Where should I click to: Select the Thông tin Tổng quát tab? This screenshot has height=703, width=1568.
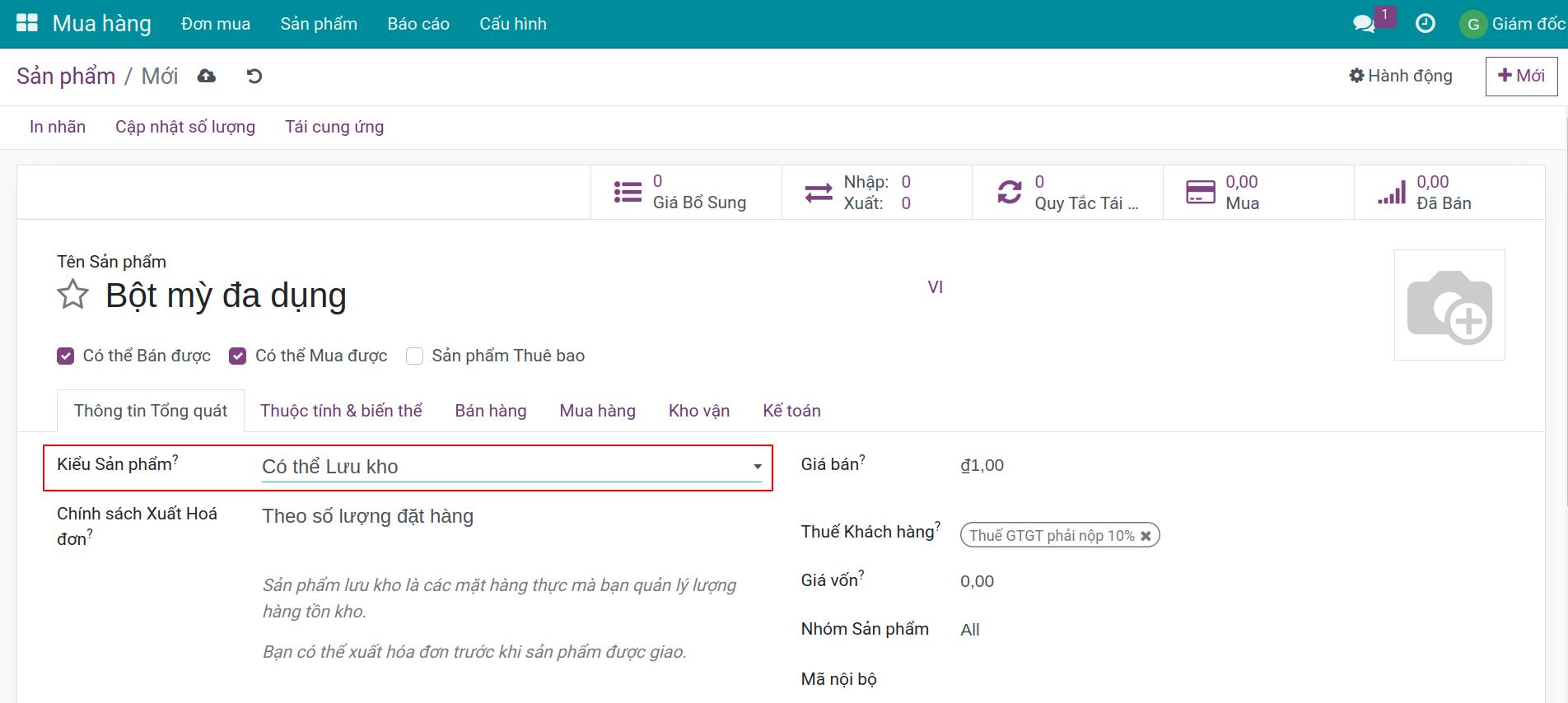pyautogui.click(x=151, y=411)
